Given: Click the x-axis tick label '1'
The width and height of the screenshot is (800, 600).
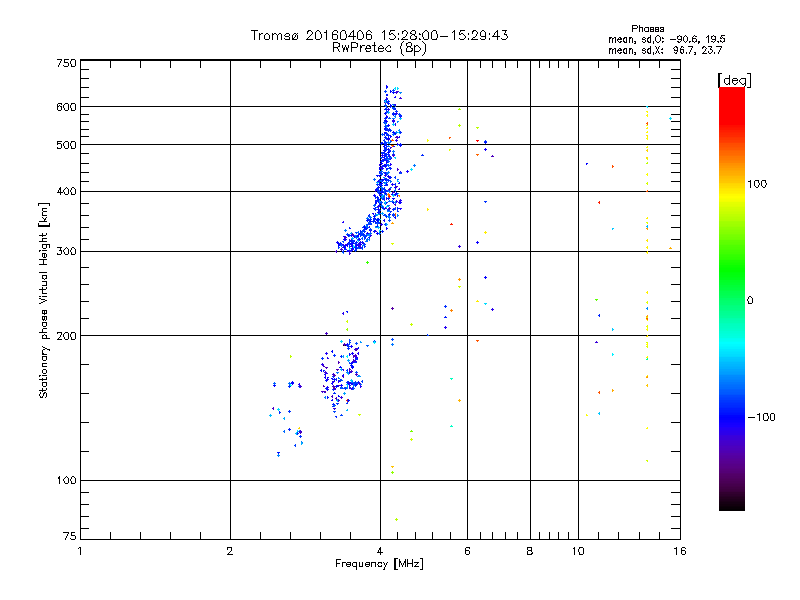Looking at the screenshot, I should pyautogui.click(x=80, y=551).
